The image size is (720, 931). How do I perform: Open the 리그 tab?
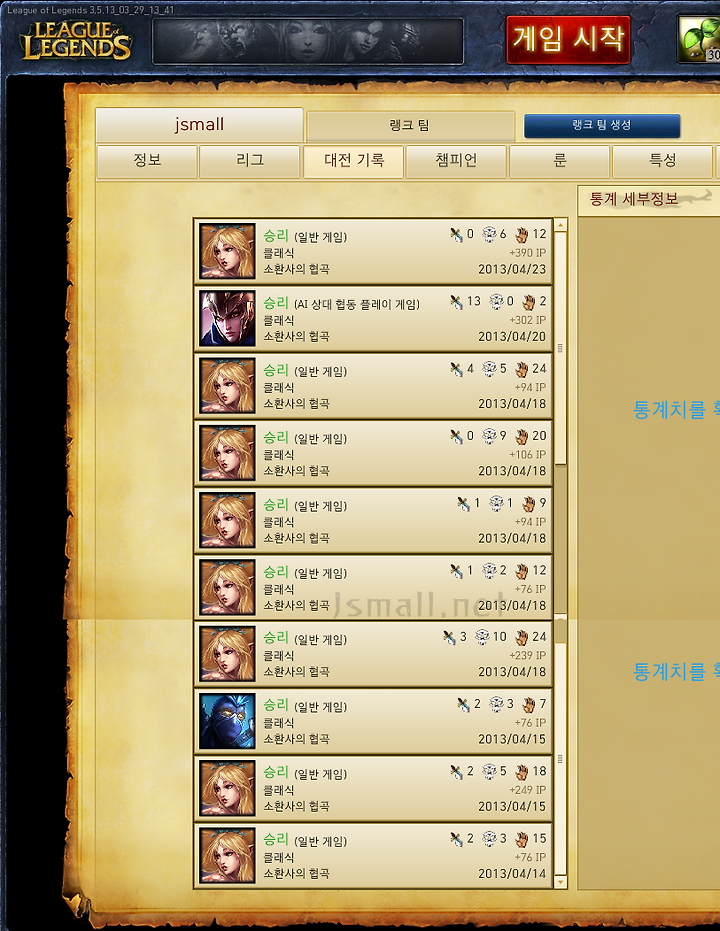pyautogui.click(x=250, y=161)
